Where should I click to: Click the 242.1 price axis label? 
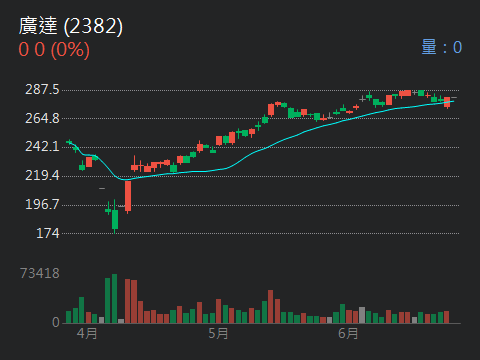point(42,146)
